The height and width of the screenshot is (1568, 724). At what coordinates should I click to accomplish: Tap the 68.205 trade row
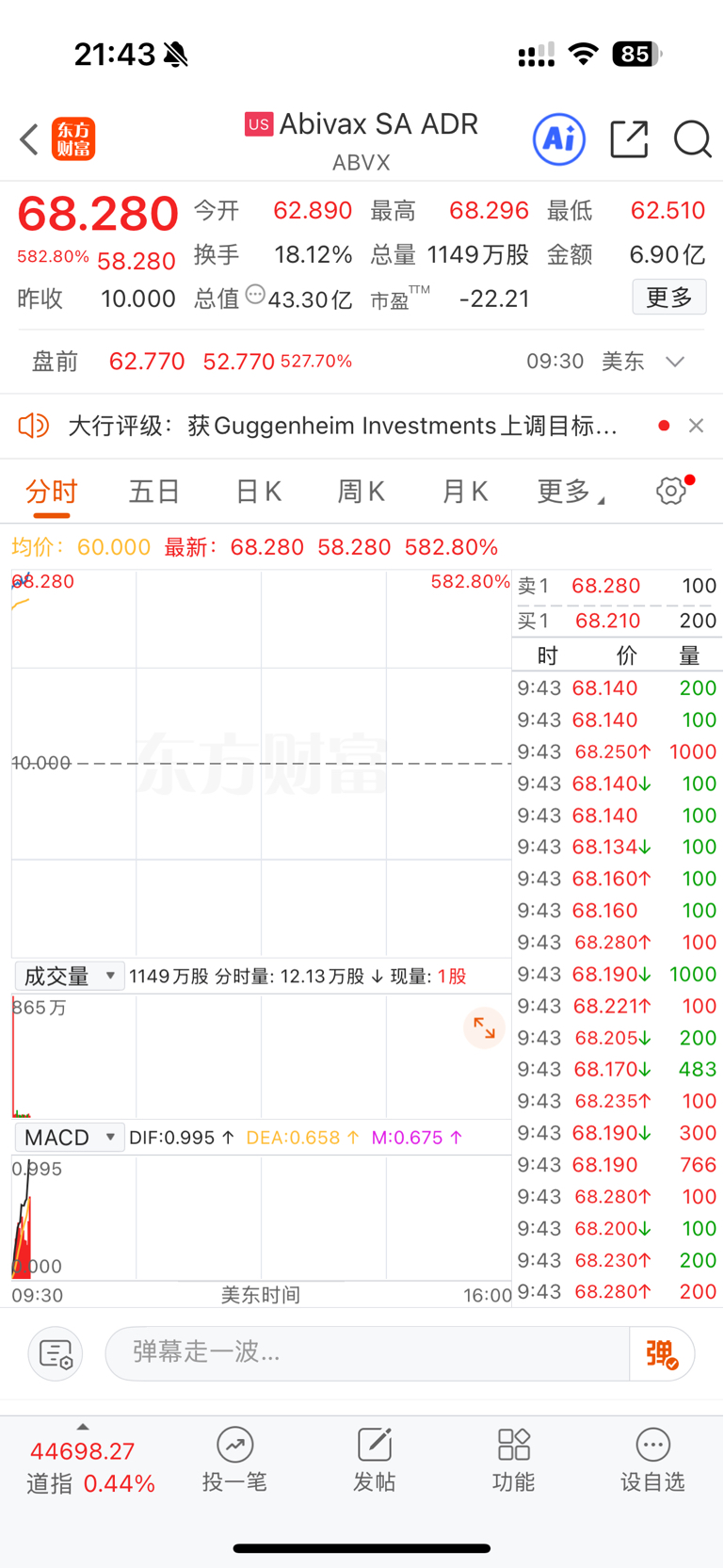(617, 1038)
